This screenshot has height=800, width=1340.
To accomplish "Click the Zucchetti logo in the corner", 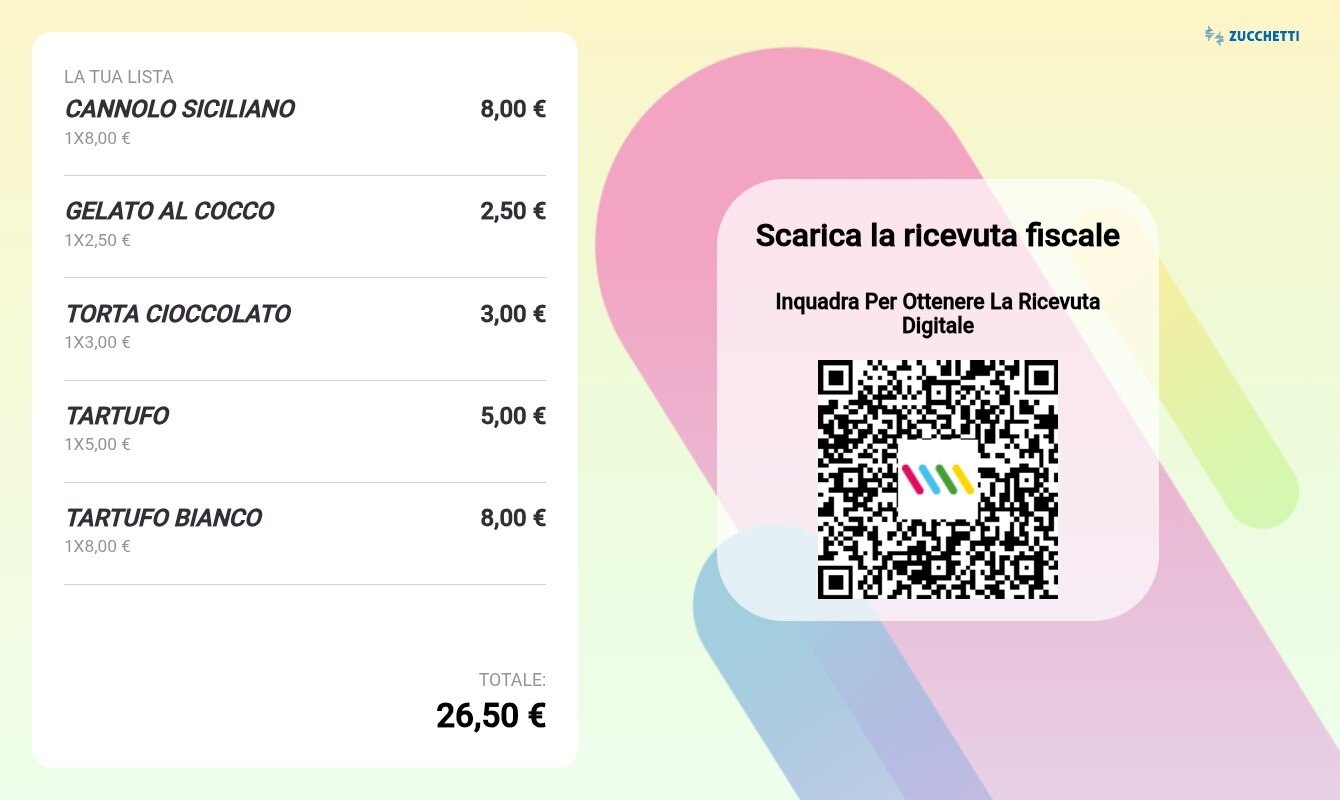I will (x=1252, y=36).
